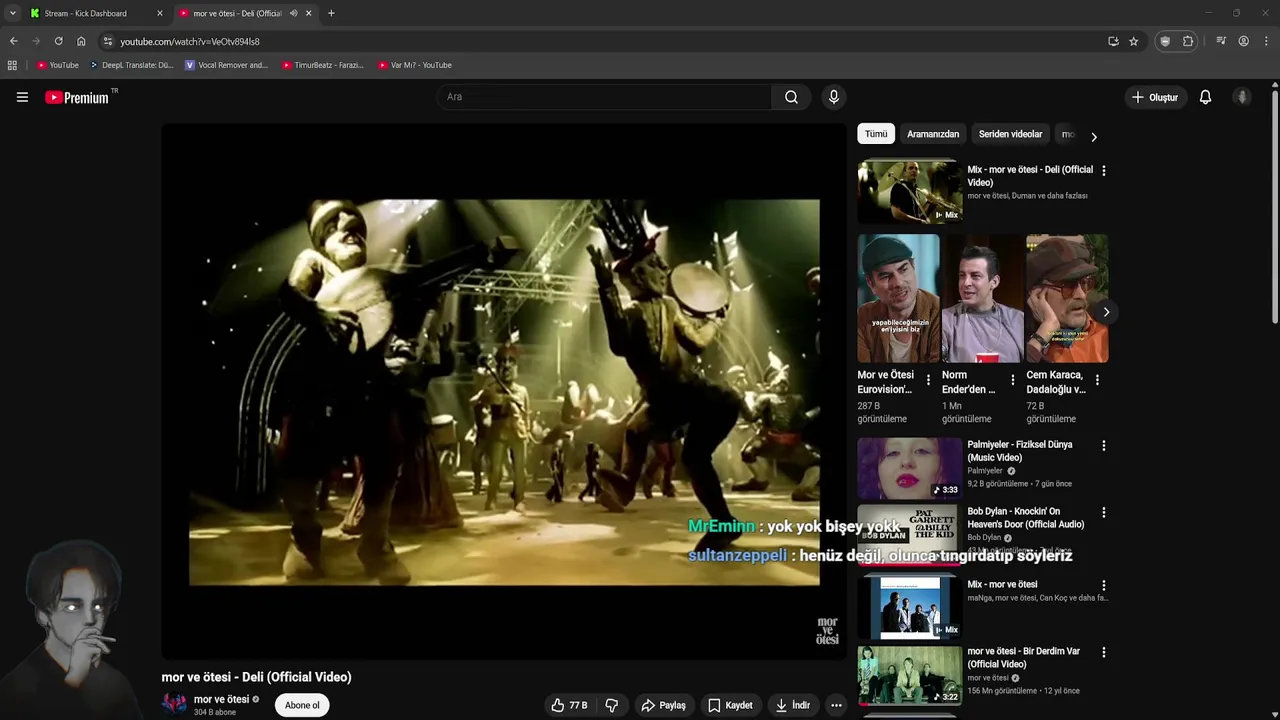Image resolution: width=1280 pixels, height=720 pixels.
Task: Open the extensions puzzle icon
Action: point(1188,41)
